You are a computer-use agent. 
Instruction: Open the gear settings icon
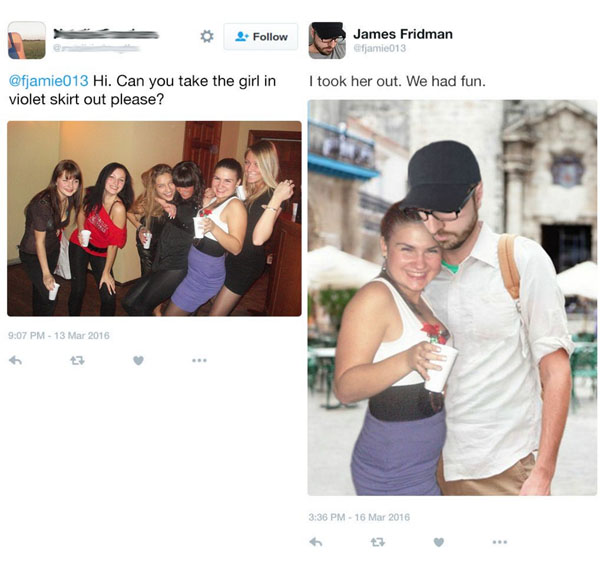point(207,36)
